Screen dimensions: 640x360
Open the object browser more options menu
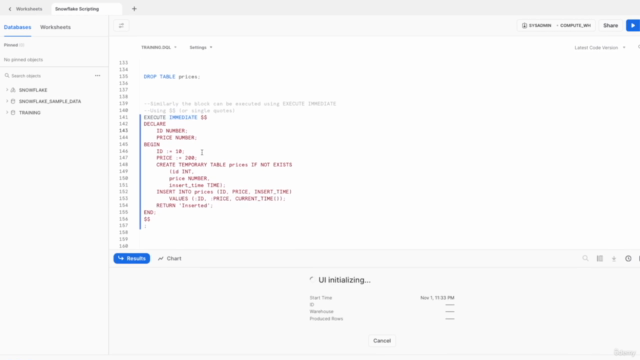pos(98,76)
